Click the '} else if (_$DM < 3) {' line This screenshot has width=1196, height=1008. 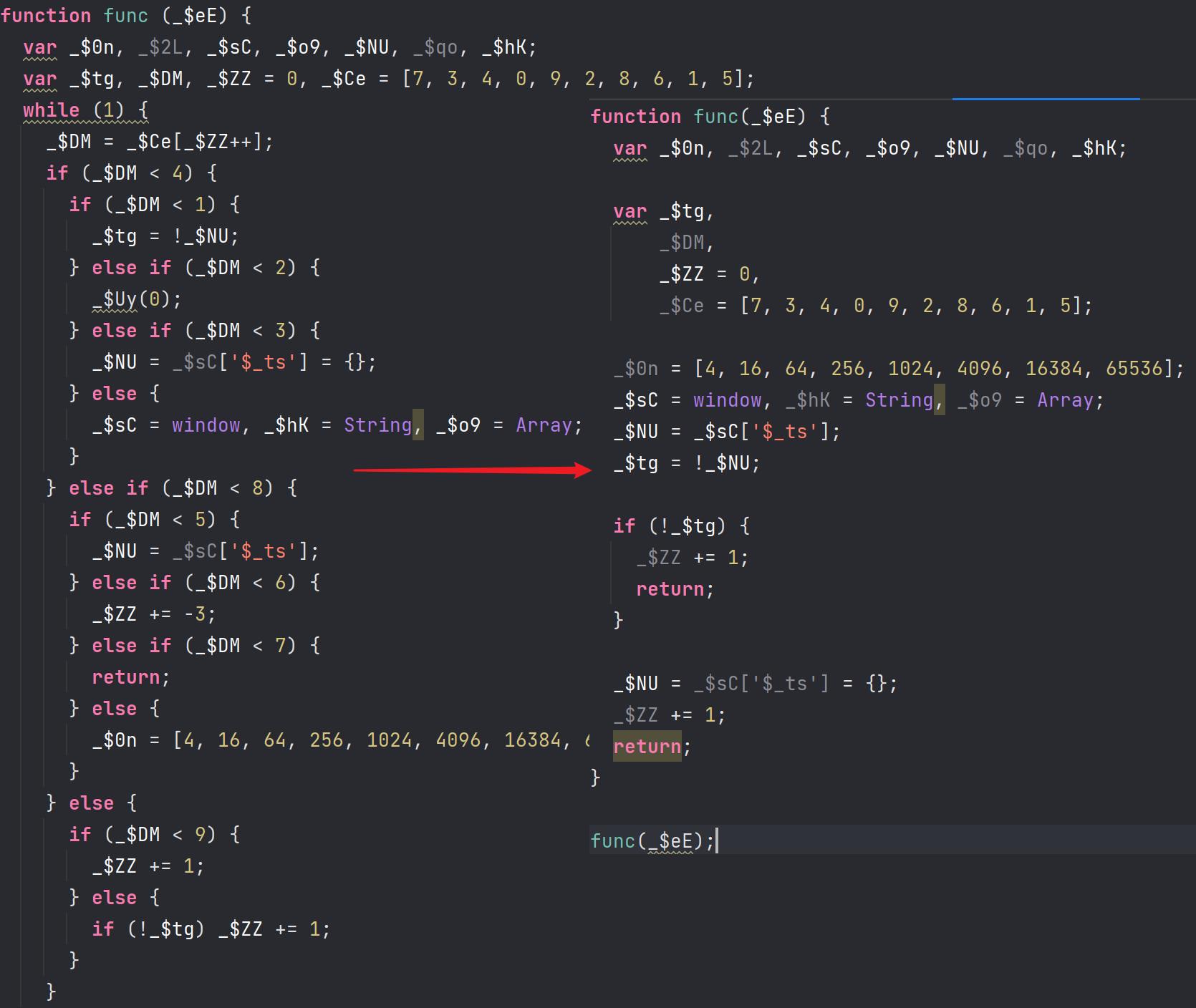[195, 331]
